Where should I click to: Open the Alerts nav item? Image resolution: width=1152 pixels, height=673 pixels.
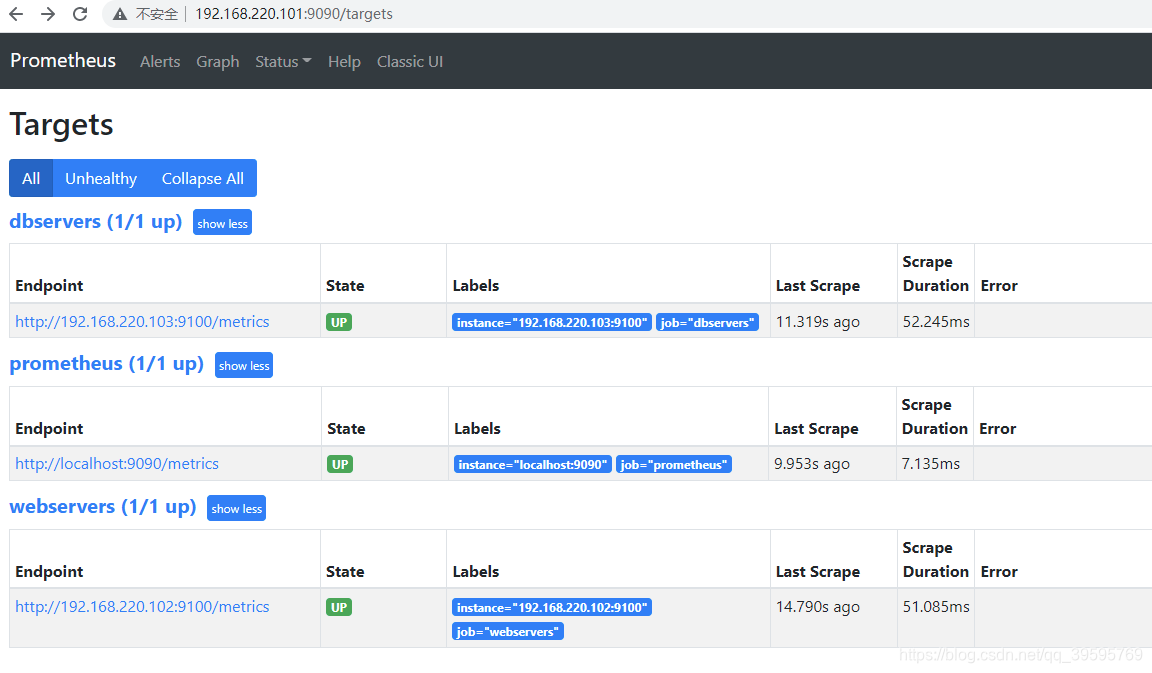click(160, 62)
